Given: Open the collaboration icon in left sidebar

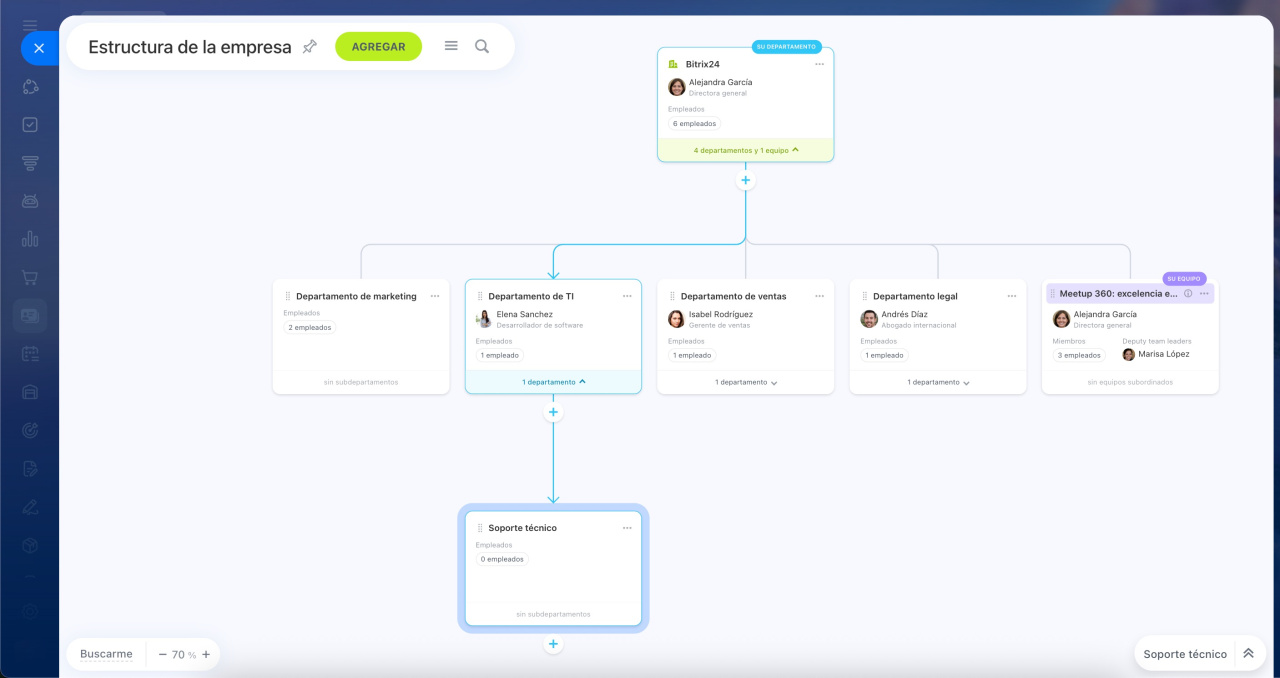Looking at the screenshot, I should (x=30, y=87).
